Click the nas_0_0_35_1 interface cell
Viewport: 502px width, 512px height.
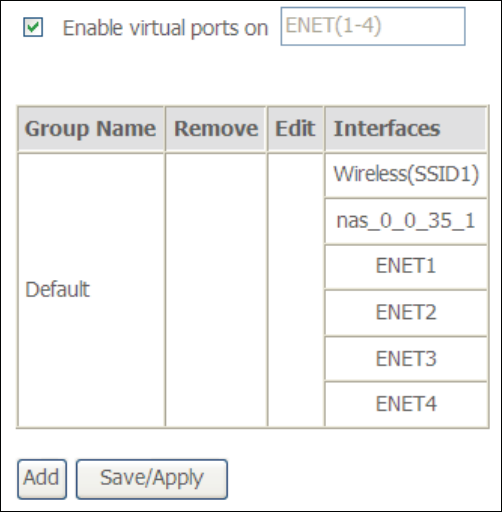click(x=406, y=221)
